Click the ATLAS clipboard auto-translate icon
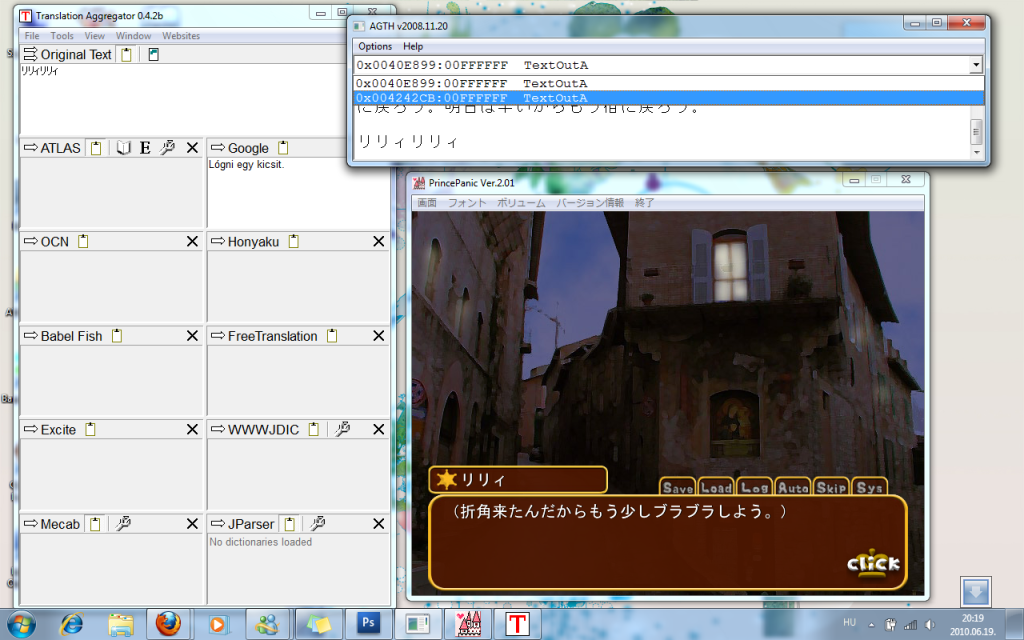The image size is (1024, 640). (x=96, y=148)
